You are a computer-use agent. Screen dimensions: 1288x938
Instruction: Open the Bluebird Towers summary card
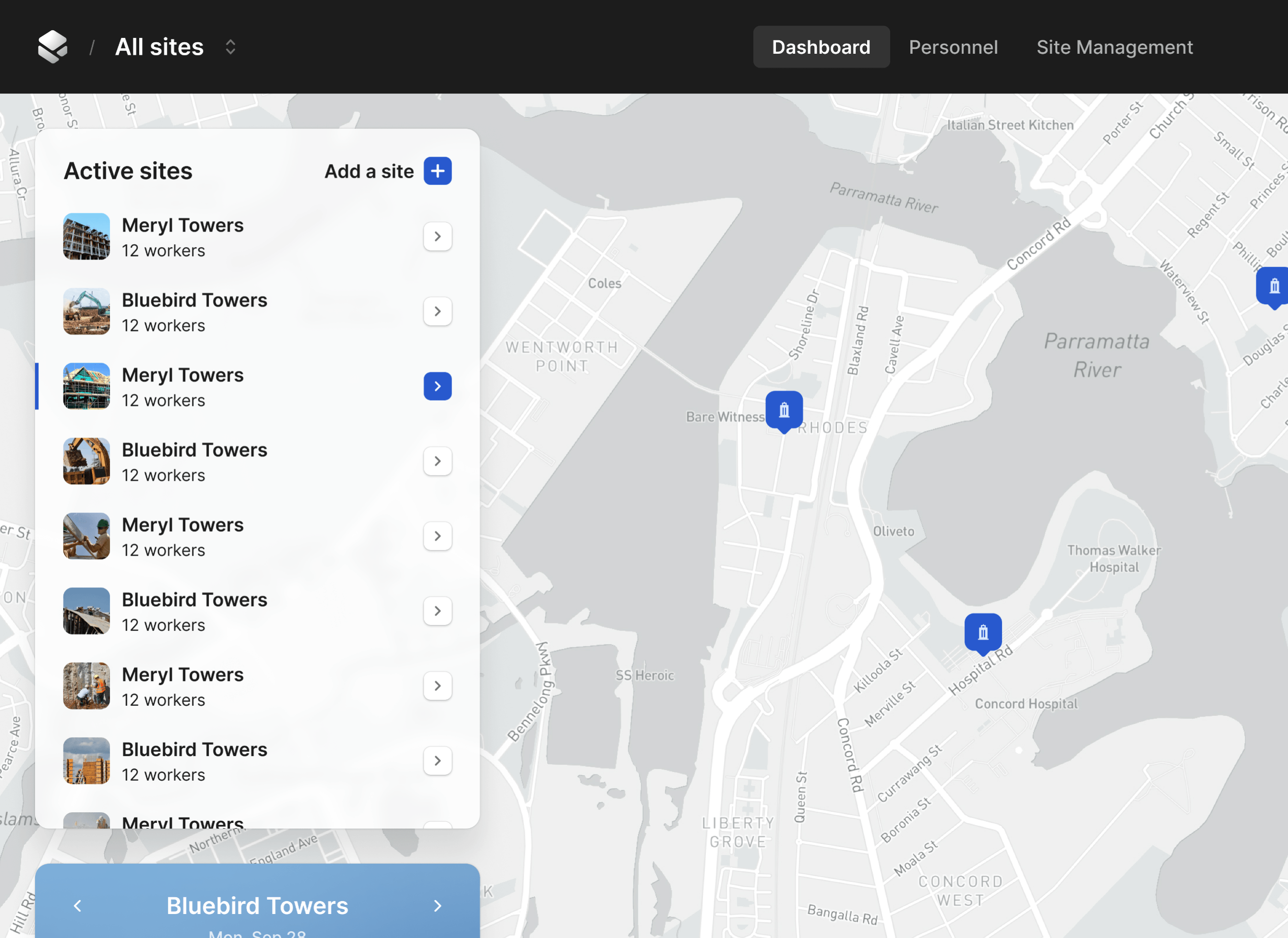pos(257,906)
